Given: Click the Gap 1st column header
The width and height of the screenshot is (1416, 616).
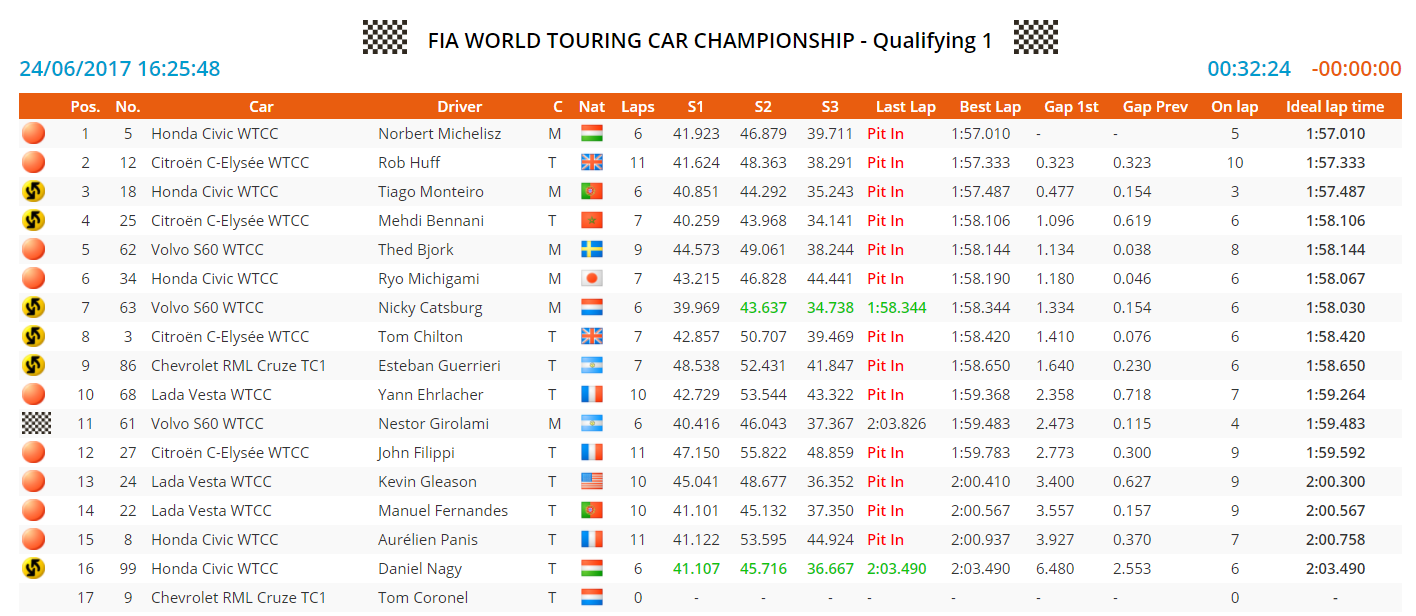Looking at the screenshot, I should pyautogui.click(x=1071, y=107).
